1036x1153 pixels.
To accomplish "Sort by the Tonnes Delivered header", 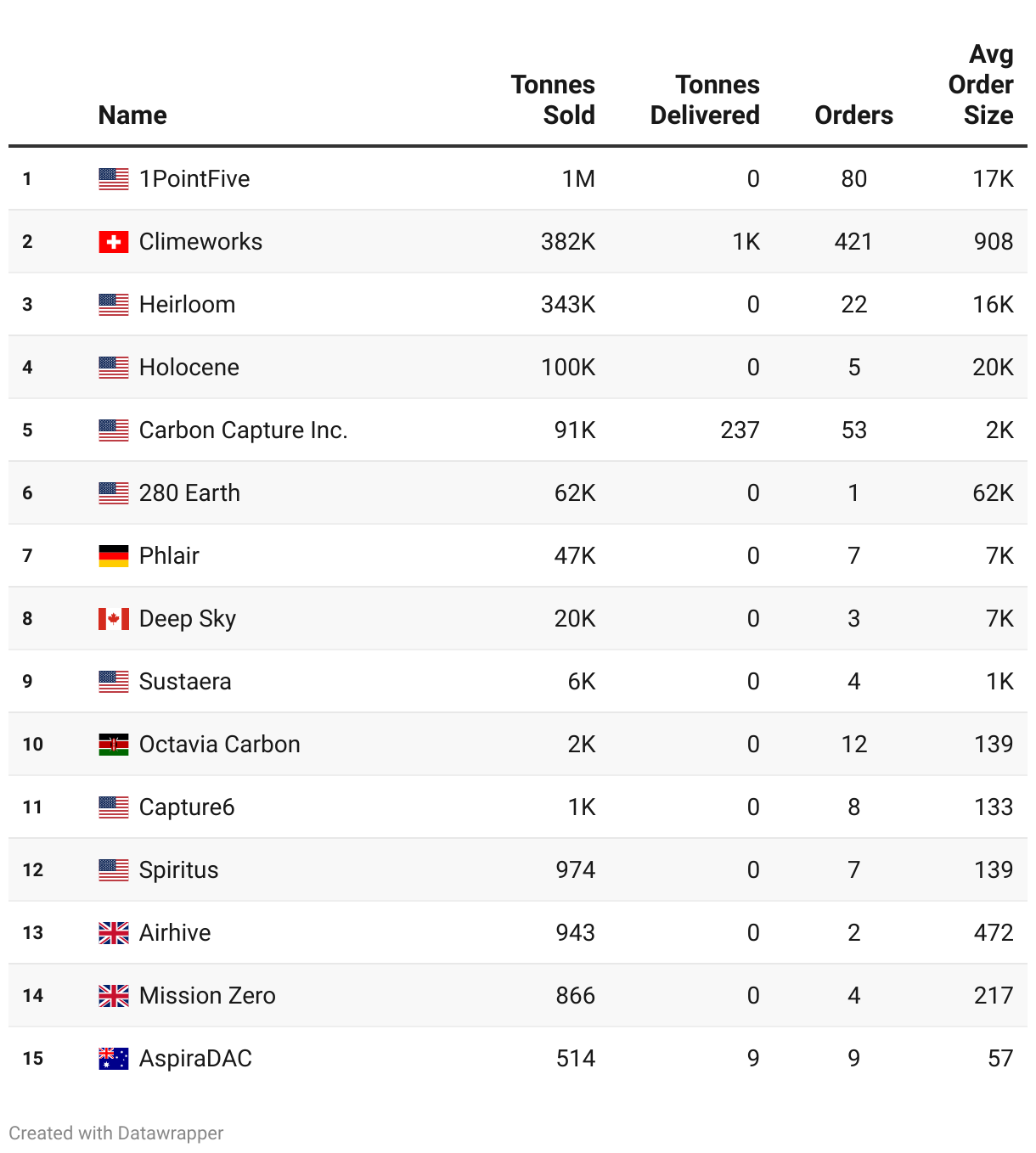I will click(x=705, y=100).
